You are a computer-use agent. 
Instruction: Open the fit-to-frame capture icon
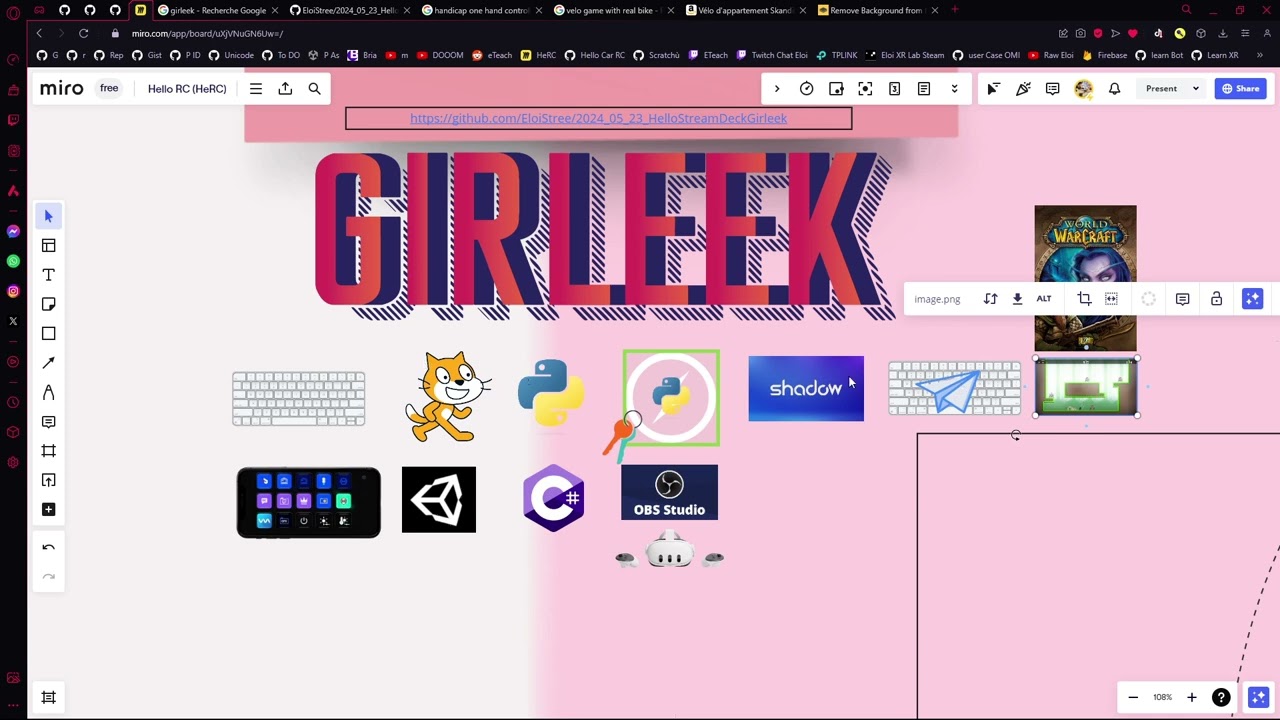(865, 89)
